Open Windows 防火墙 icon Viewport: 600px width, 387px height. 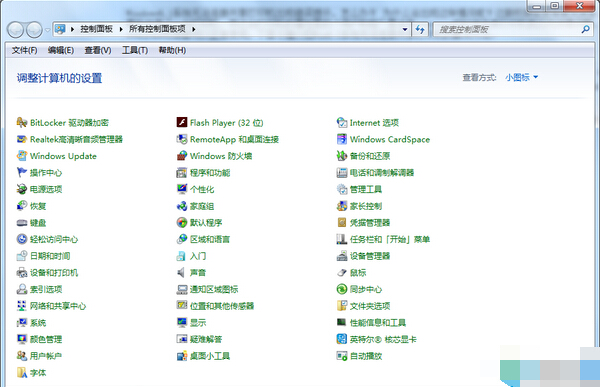click(x=182, y=156)
